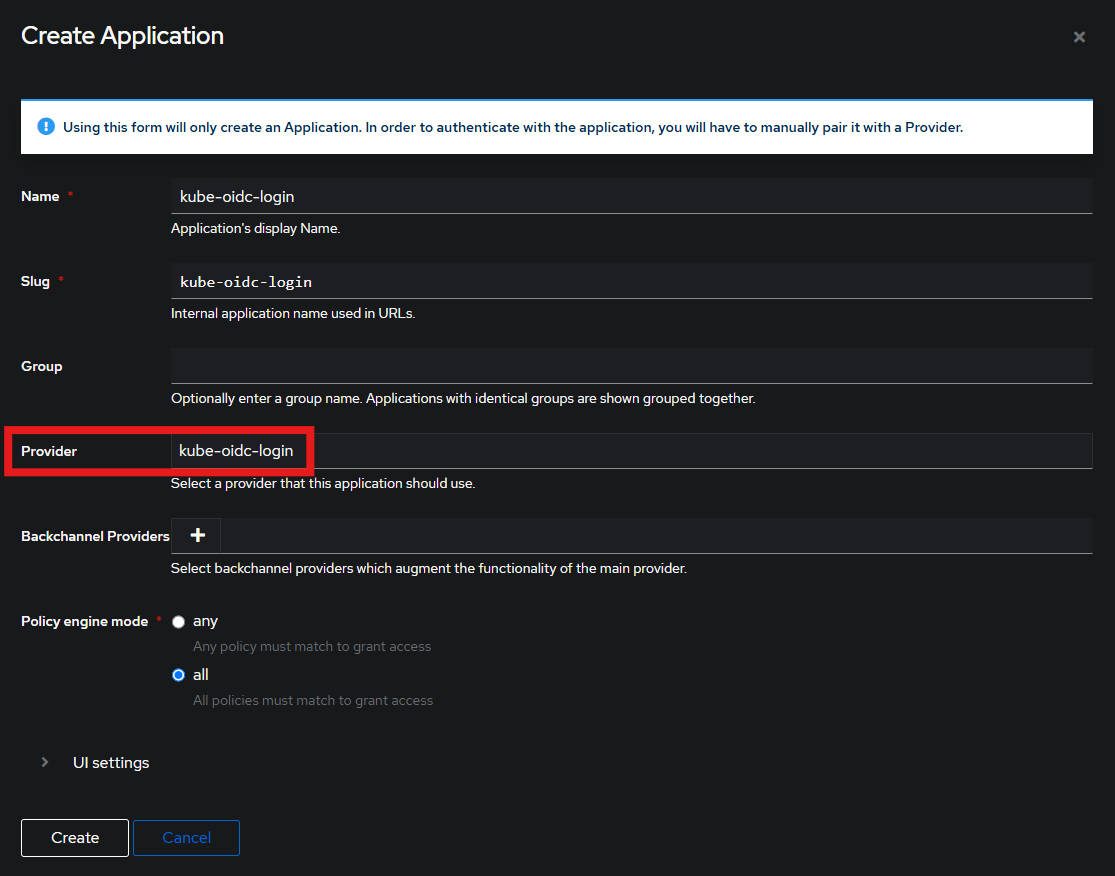Screen dimensions: 1115x876
Task: Click the 'Any policy must match to grant access' text
Action: pos(312,646)
